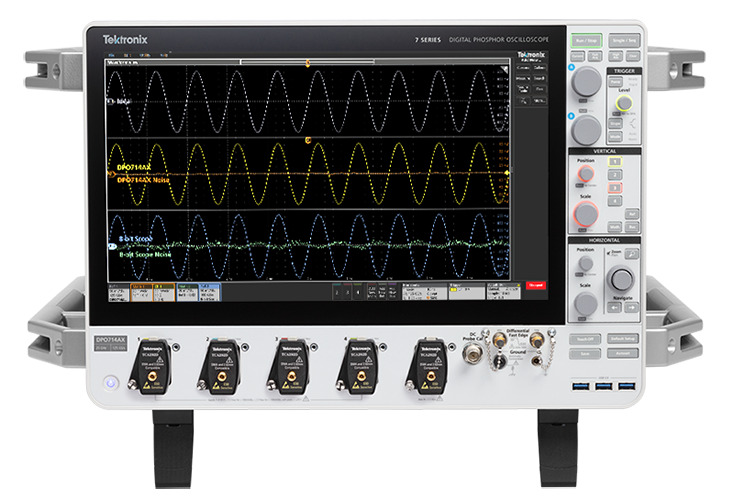Click channel 4 input connector adapter
This screenshot has height=500, width=734.
click(359, 367)
